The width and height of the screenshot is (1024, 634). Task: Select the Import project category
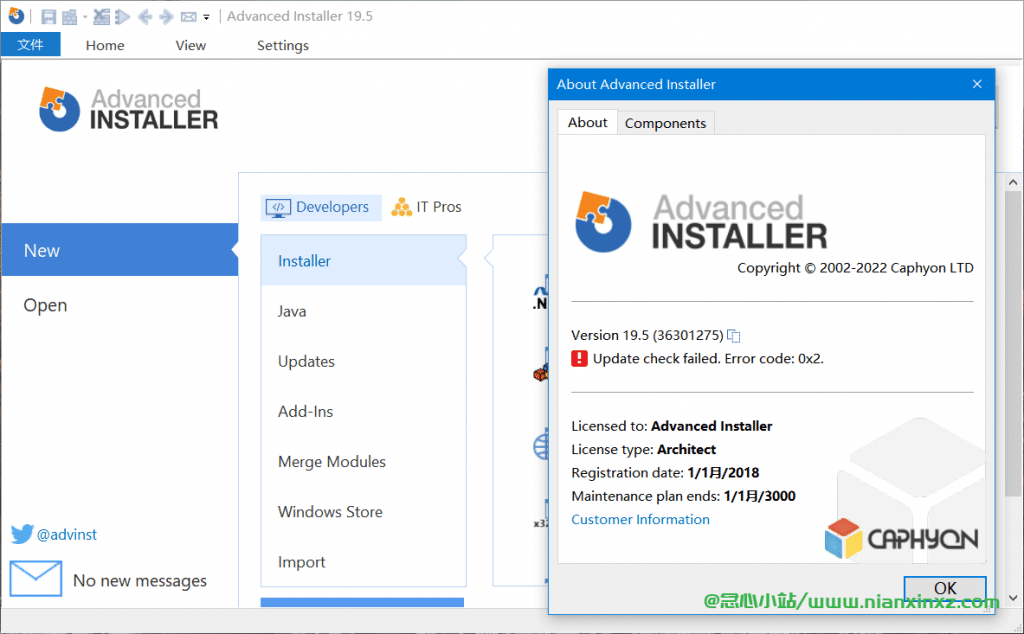click(363, 562)
